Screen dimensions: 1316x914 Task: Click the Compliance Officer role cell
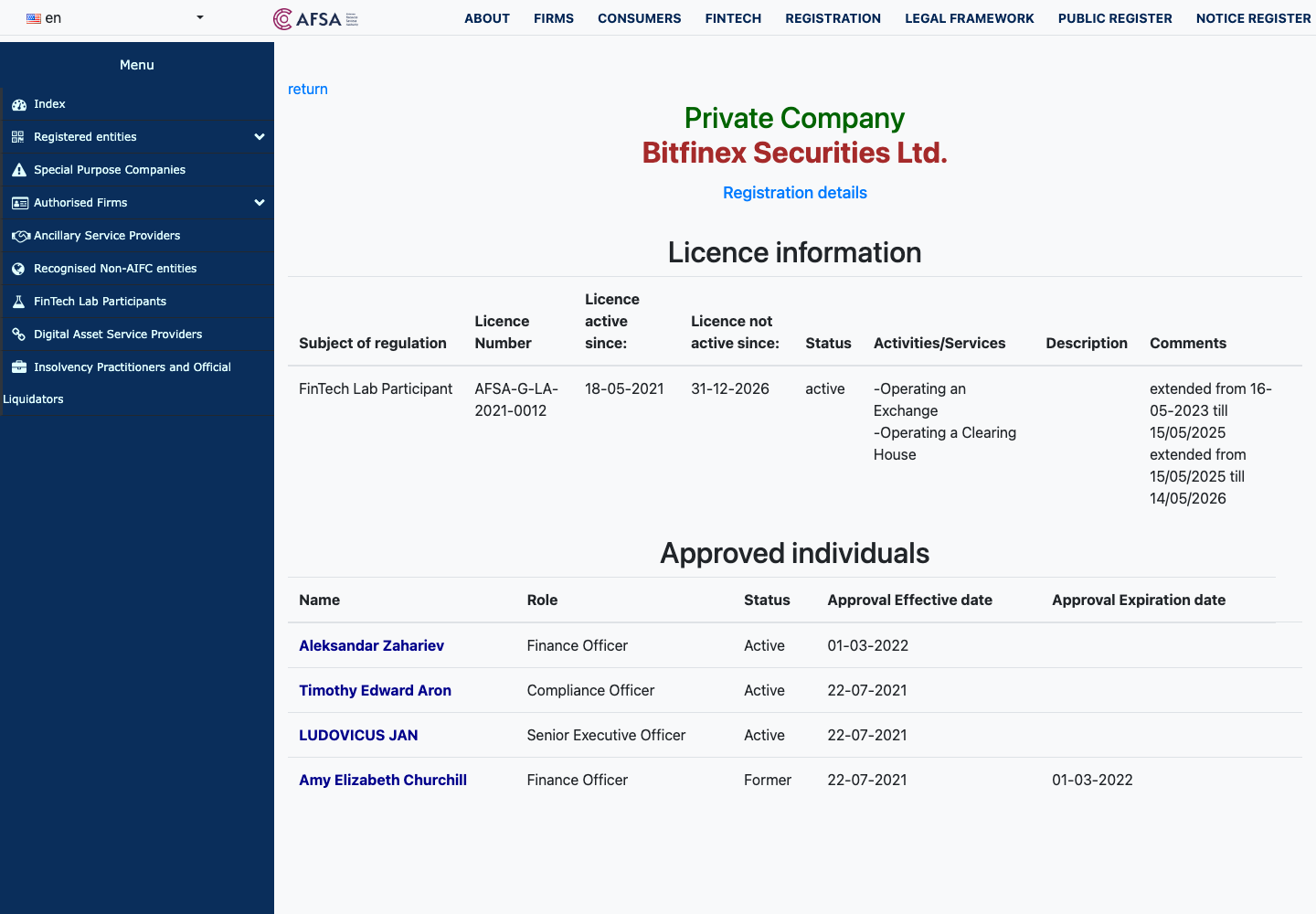coord(590,690)
